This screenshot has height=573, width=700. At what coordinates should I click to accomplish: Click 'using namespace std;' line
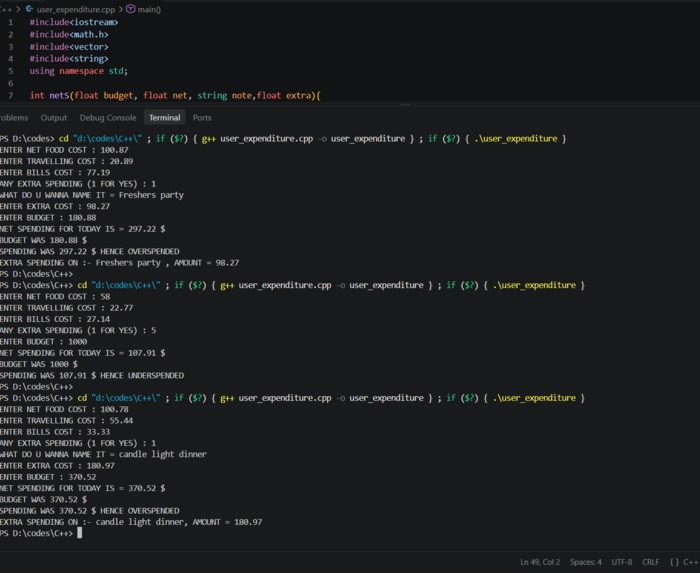tap(79, 71)
